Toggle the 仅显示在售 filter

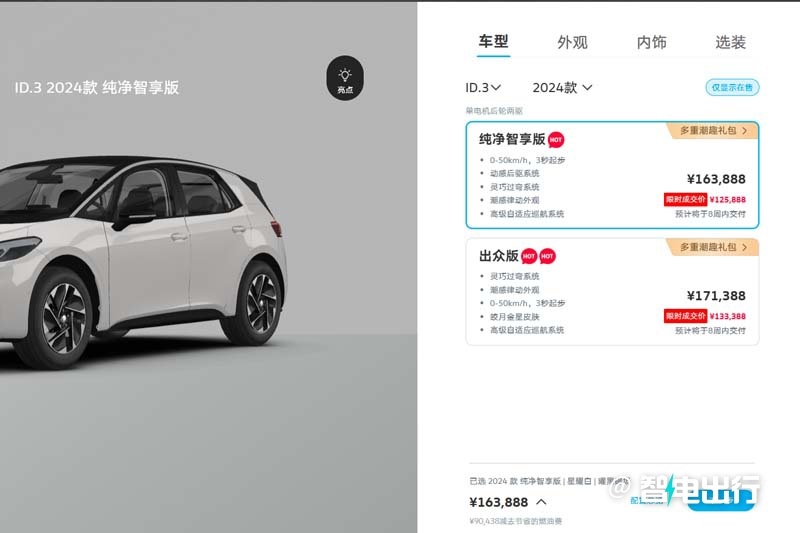(732, 87)
